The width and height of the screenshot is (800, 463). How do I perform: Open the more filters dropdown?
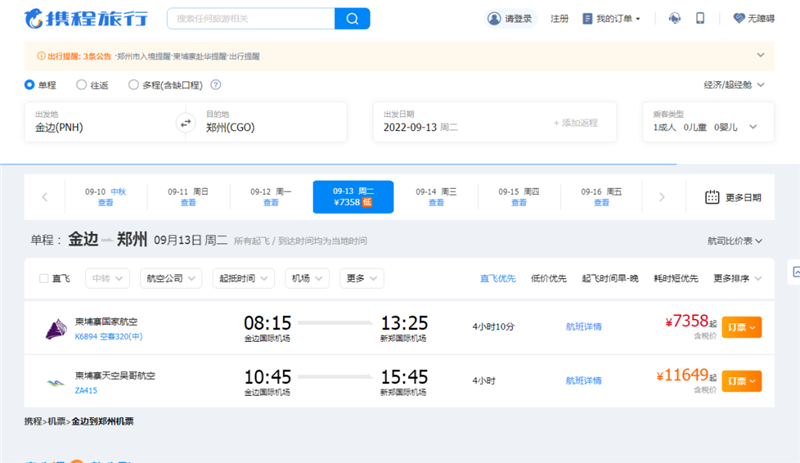tap(361, 278)
